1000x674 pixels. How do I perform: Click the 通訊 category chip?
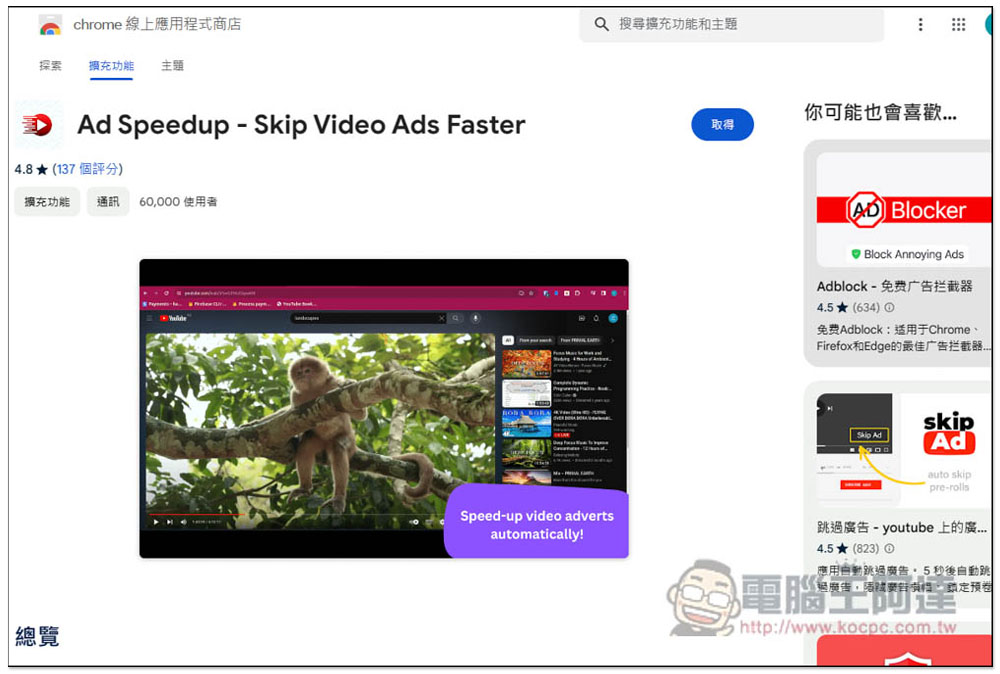coord(108,201)
